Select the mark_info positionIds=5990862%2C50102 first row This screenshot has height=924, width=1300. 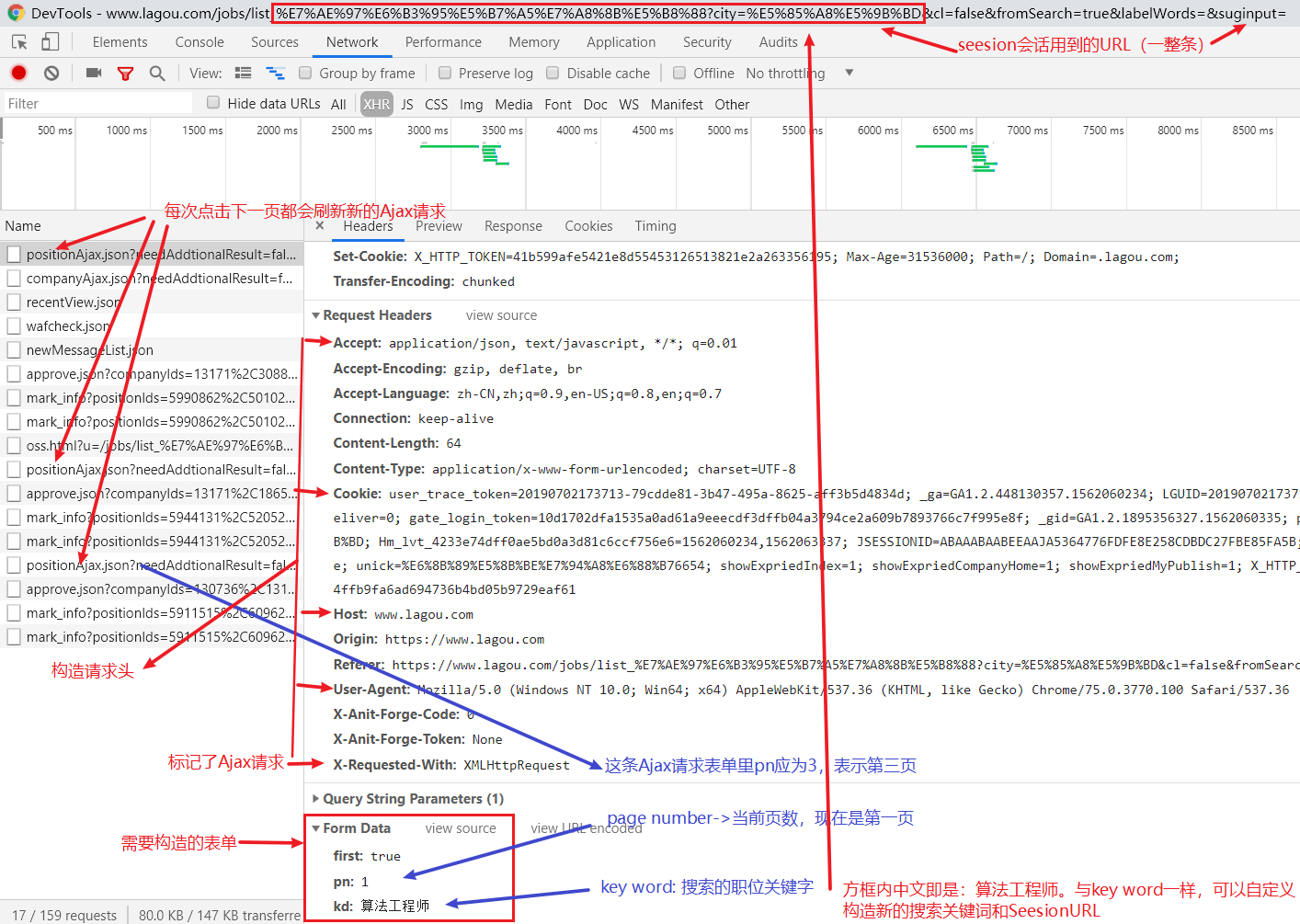point(152,397)
